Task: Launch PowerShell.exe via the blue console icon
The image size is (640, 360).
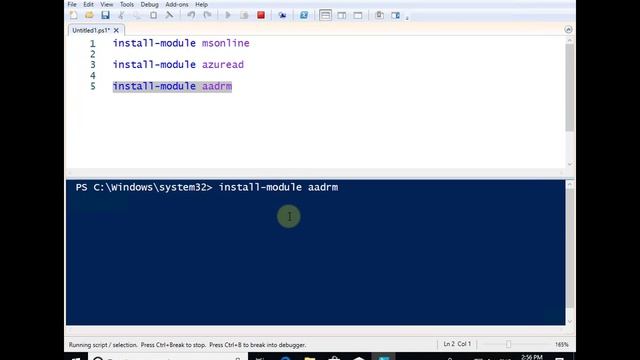Action: 304,16
